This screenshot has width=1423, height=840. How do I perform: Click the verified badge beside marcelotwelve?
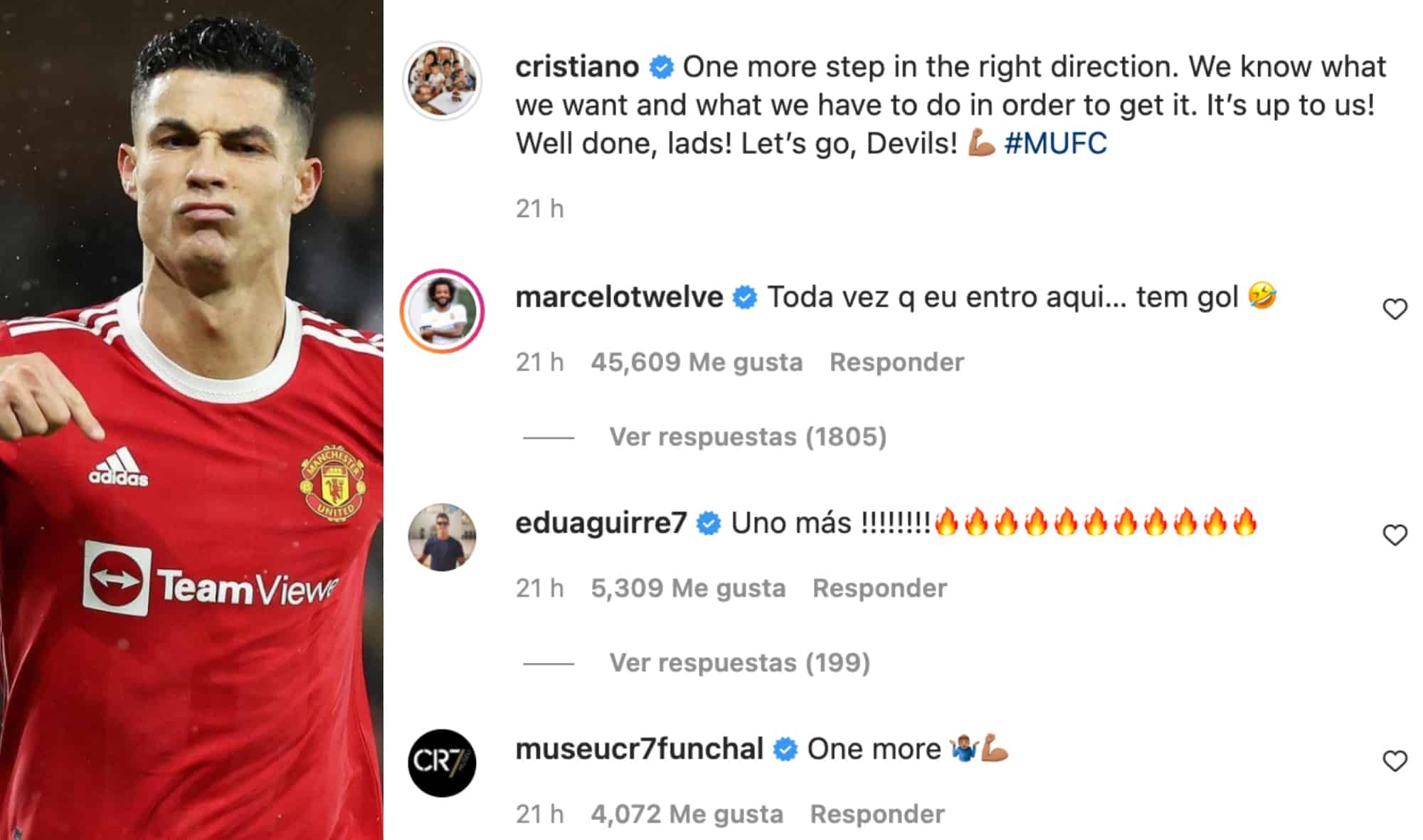tap(745, 298)
